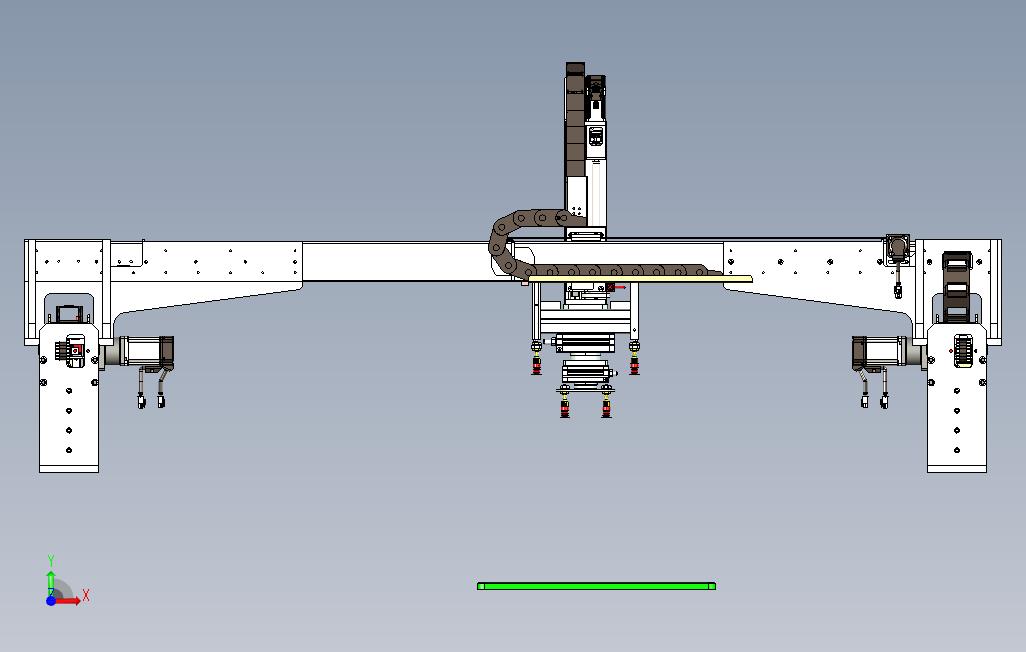The width and height of the screenshot is (1026, 652).
Task: Select the red arrow marker under the center carriage
Action: click(615, 287)
